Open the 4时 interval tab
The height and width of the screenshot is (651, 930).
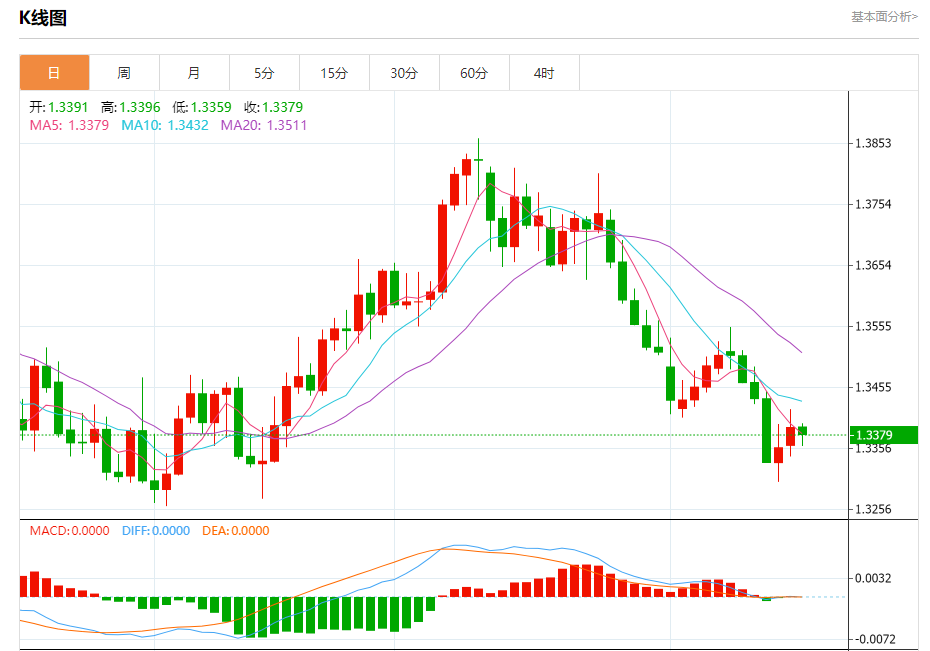coord(544,73)
